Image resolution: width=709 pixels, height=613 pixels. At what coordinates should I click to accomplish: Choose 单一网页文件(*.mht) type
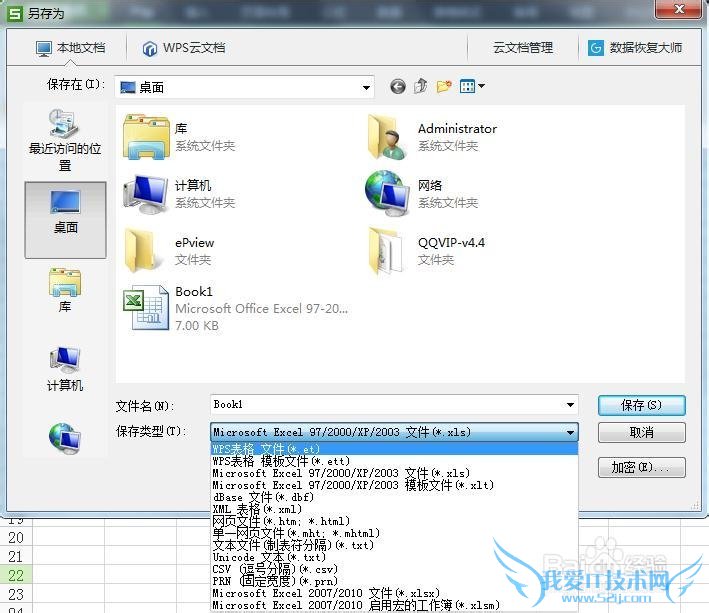(394, 533)
